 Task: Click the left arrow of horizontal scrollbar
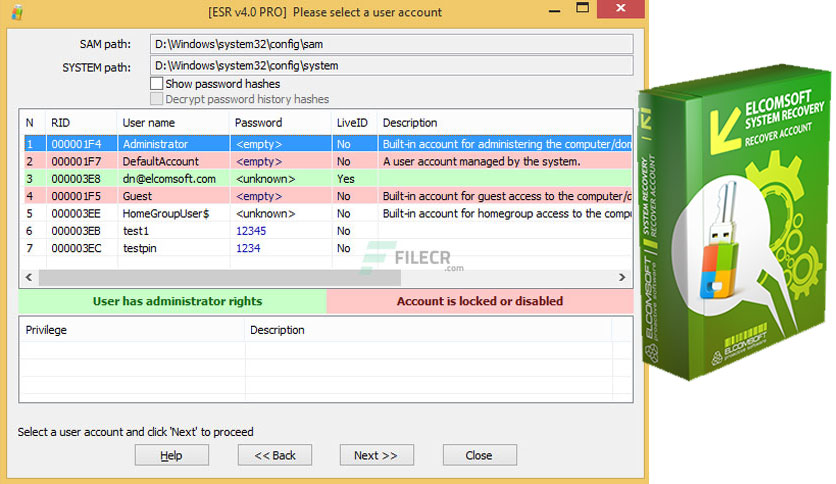coord(29,277)
